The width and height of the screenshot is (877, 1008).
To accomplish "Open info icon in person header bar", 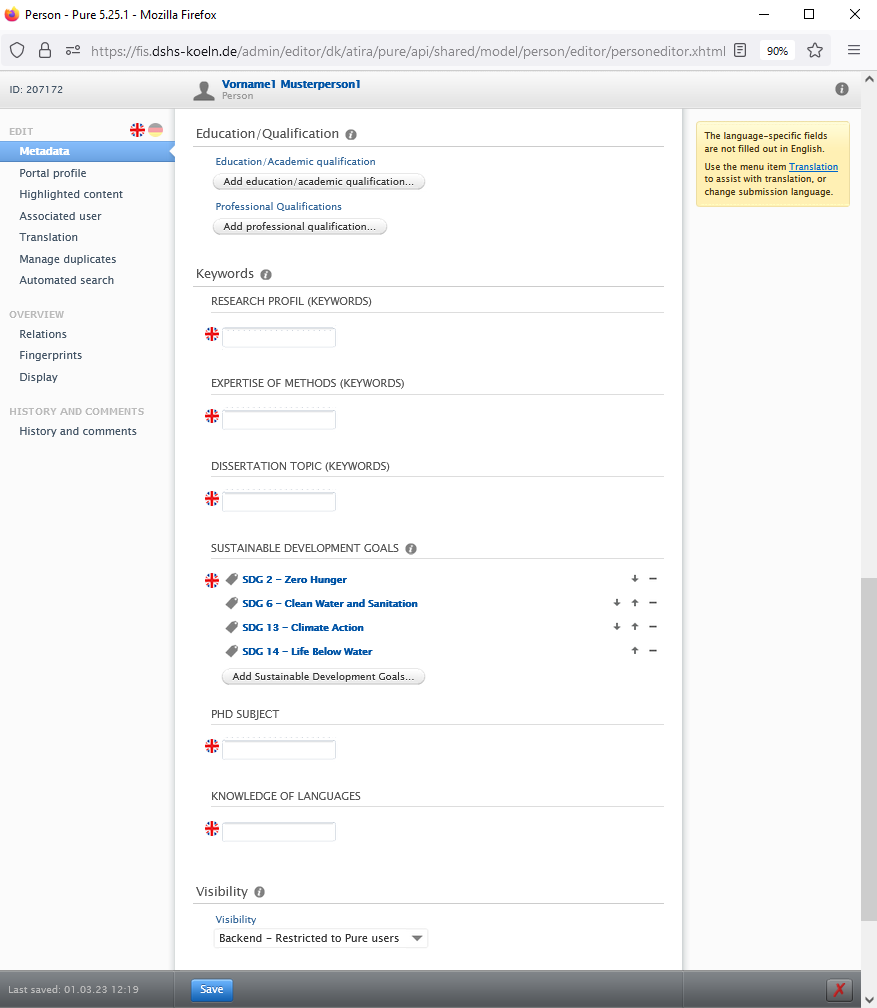I will coord(842,89).
